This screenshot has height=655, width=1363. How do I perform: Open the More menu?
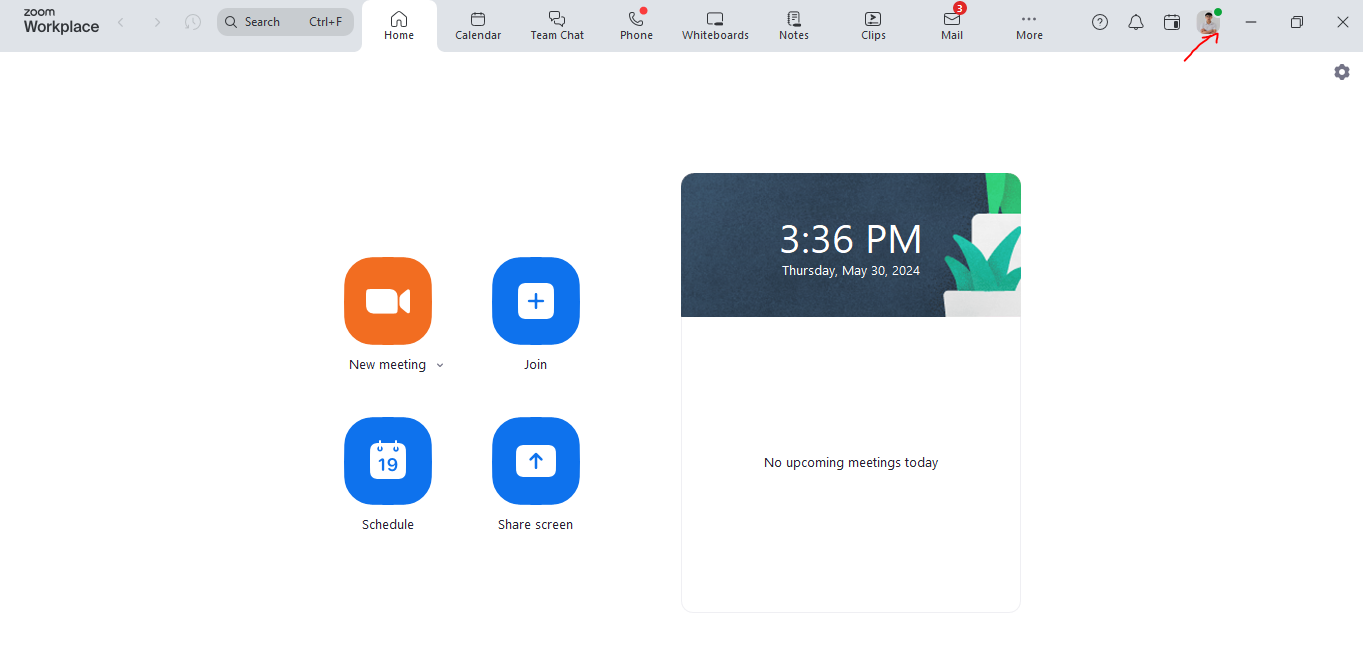[1029, 26]
